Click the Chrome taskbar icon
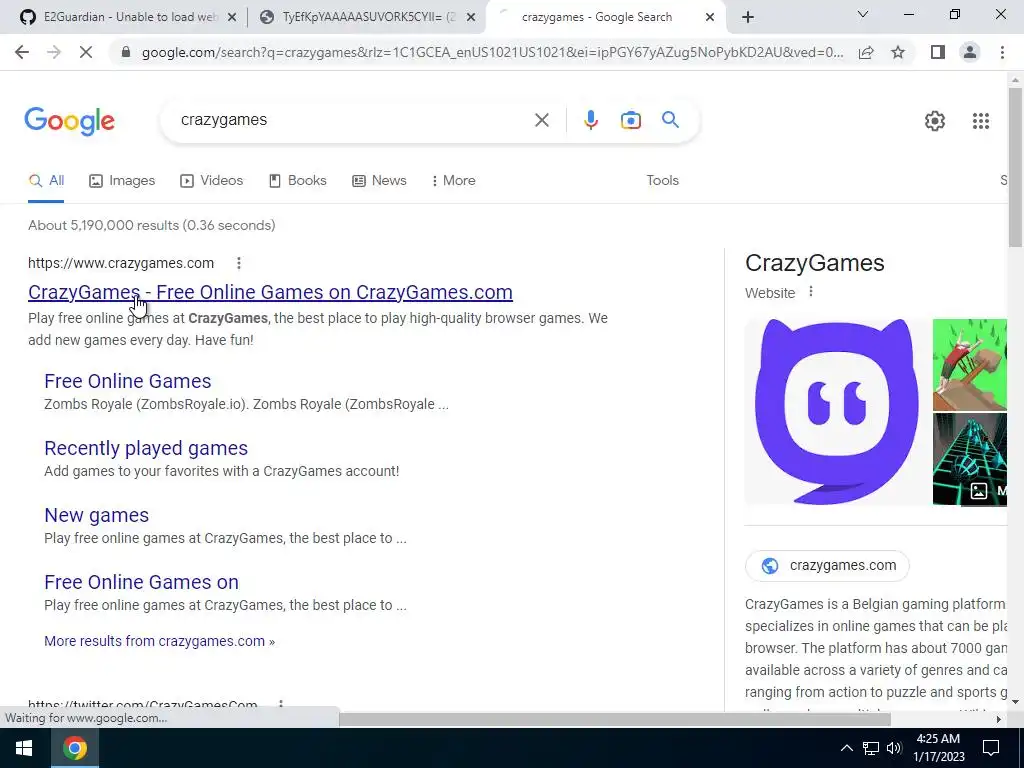1024x768 pixels. (75, 748)
